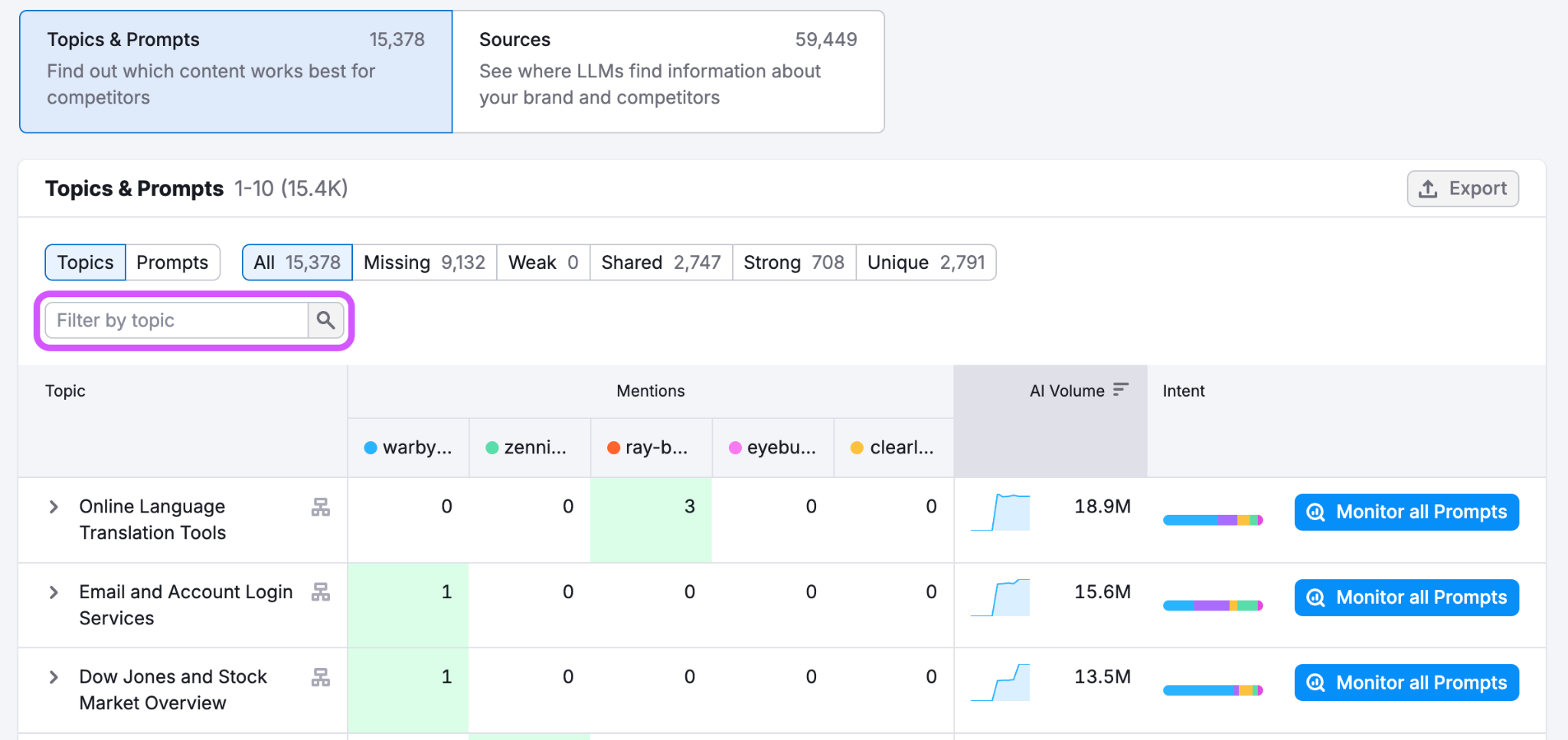The image size is (1568, 740).
Task: Select the Missing 9,132 tab
Action: coord(423,262)
